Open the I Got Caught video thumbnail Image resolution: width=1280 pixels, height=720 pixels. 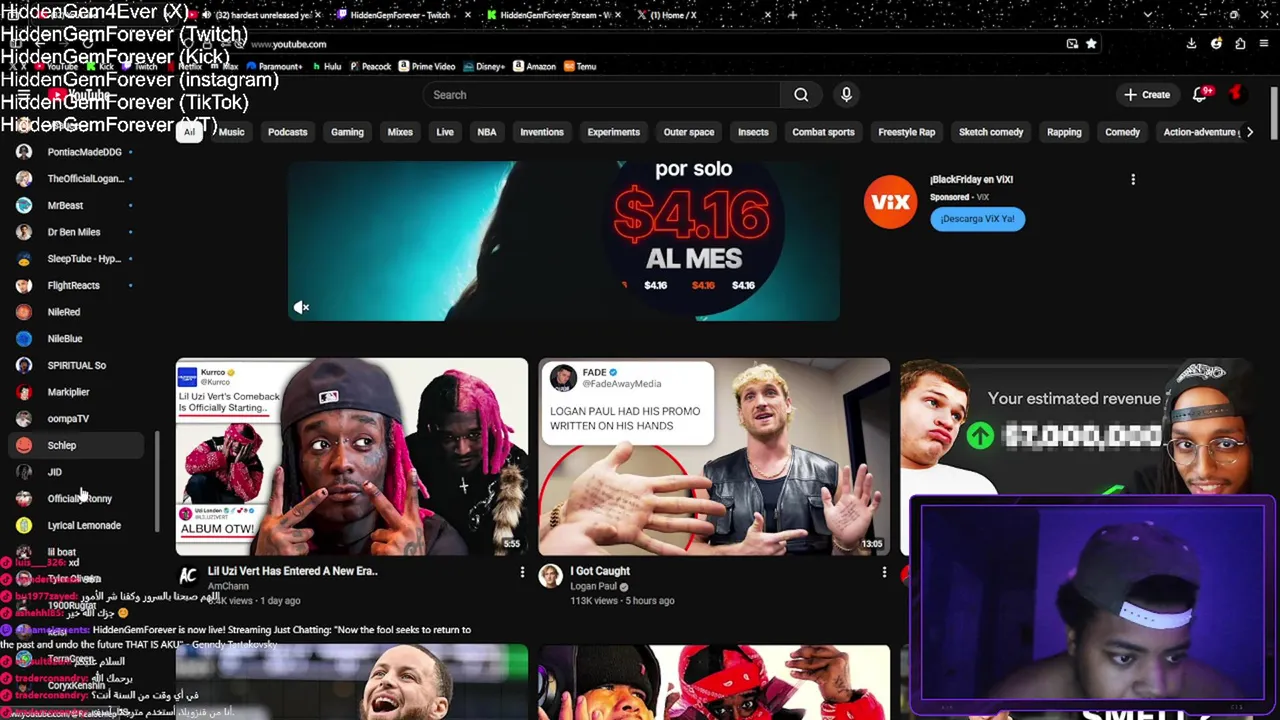pyautogui.click(x=714, y=456)
